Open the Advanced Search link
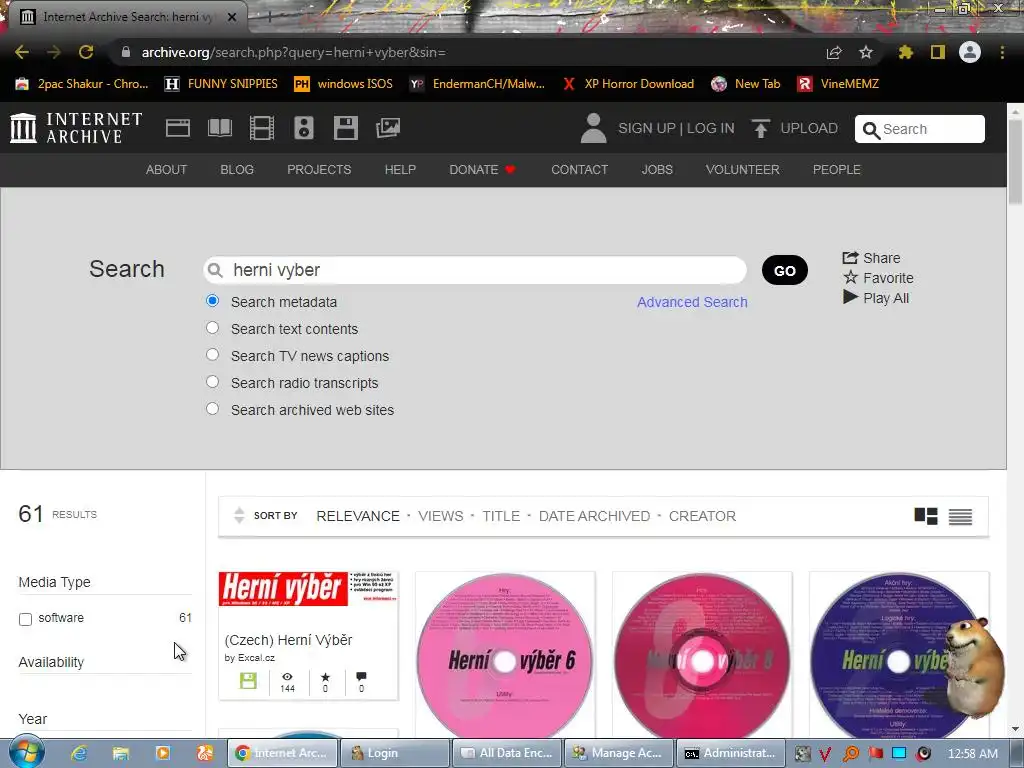The height and width of the screenshot is (768, 1024). coord(692,302)
